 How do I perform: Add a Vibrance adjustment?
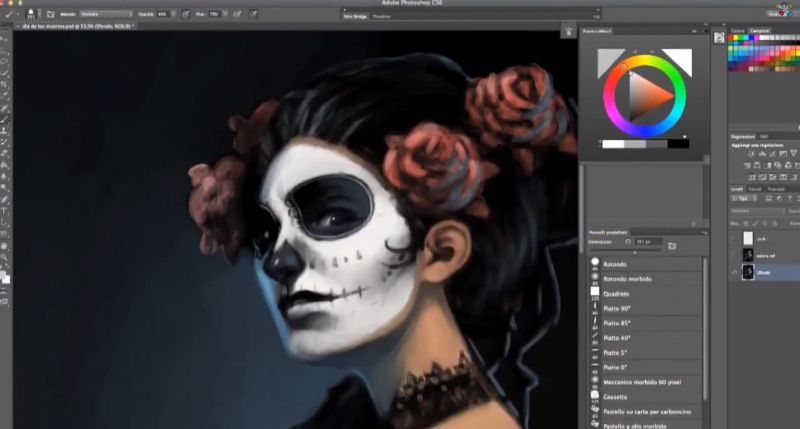click(794, 154)
